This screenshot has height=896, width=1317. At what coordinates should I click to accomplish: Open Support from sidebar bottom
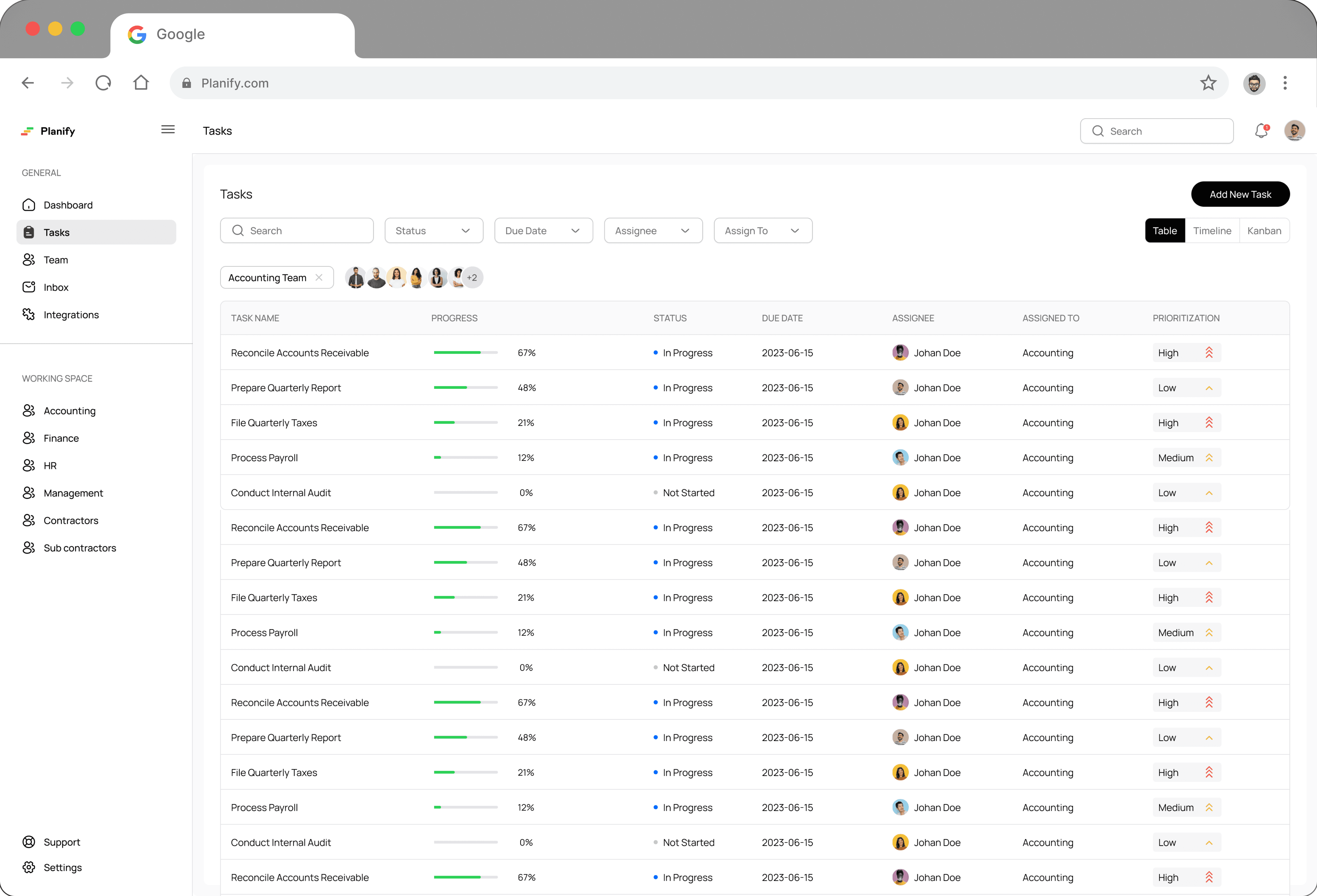(x=61, y=842)
